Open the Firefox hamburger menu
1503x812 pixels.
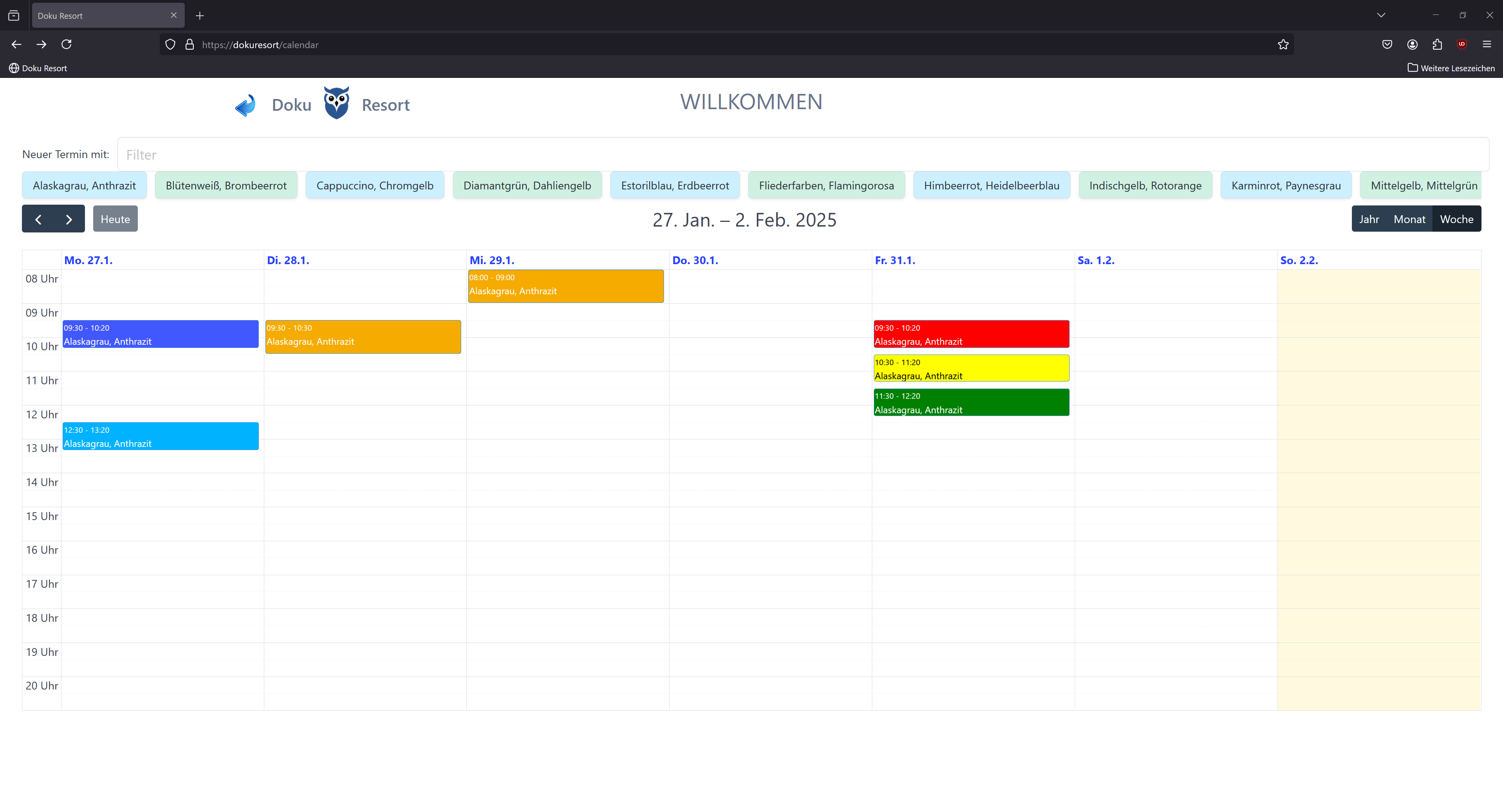[x=1487, y=44]
